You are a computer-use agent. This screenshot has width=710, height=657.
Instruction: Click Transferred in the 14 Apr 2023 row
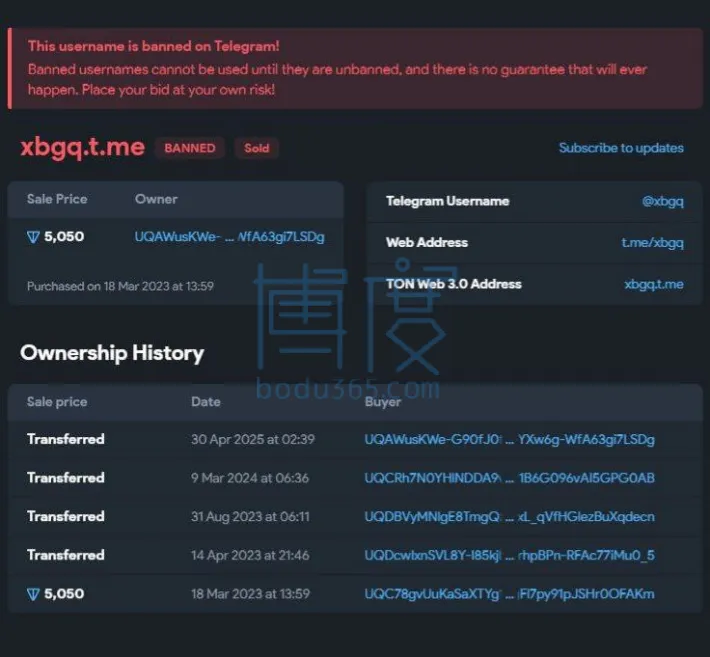tap(66, 555)
